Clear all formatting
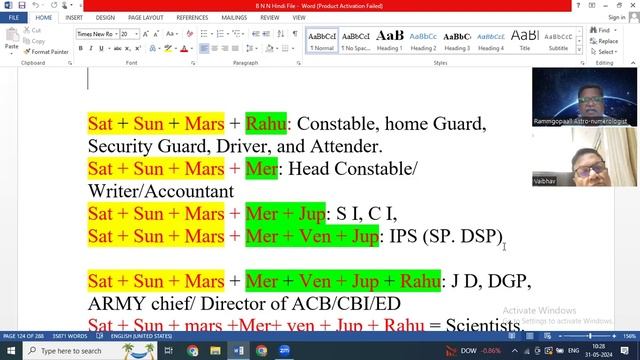640x360 pixels. tap(189, 34)
